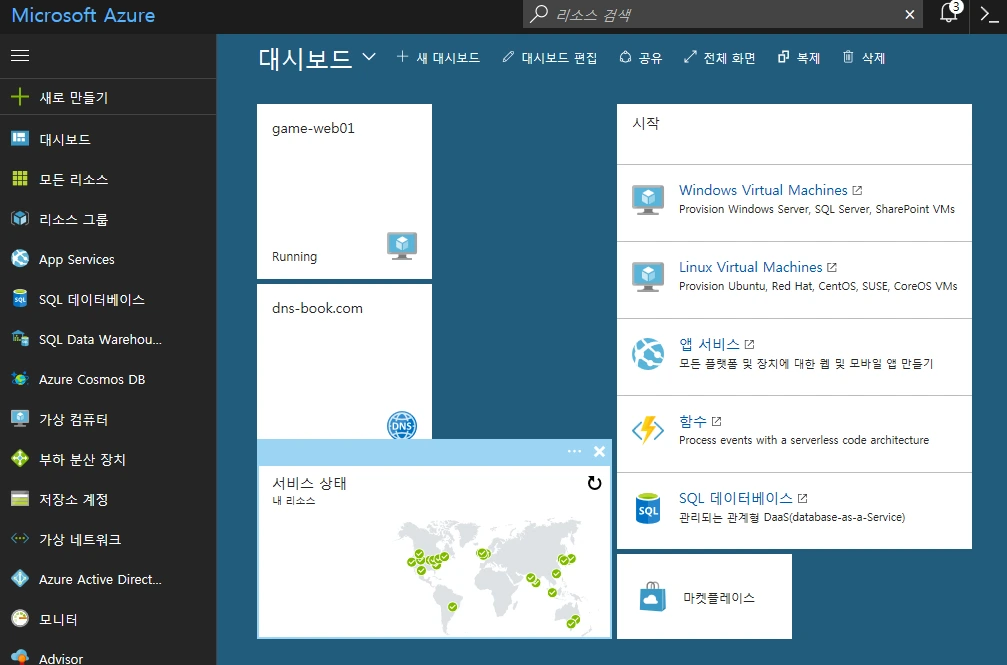Click the game-web01 virtual machine icon
Image resolution: width=1007 pixels, height=665 pixels.
coord(402,246)
